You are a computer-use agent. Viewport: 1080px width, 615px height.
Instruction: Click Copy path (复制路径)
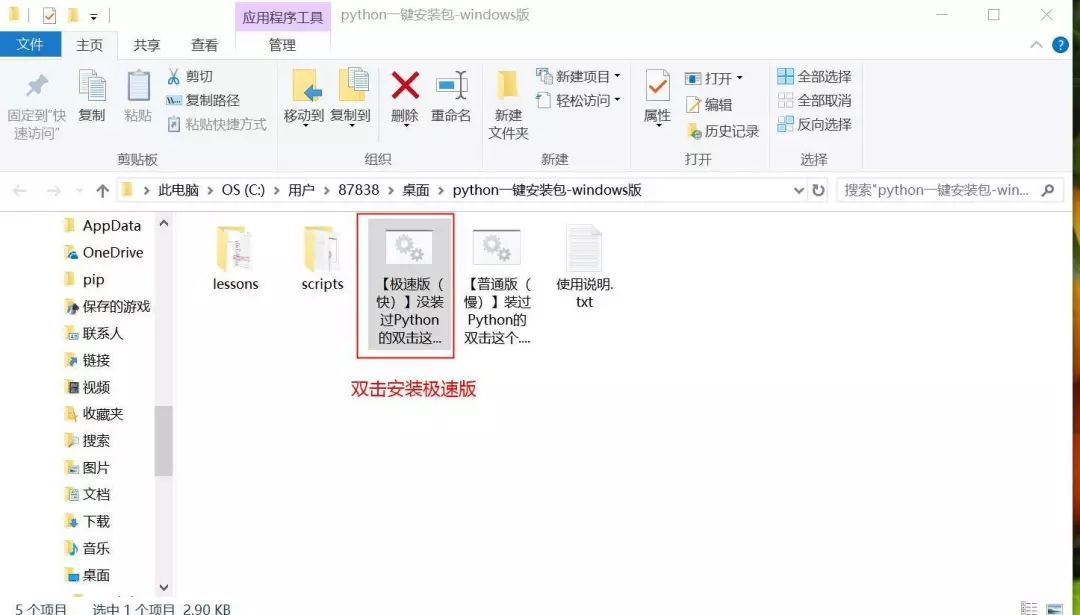pos(203,101)
